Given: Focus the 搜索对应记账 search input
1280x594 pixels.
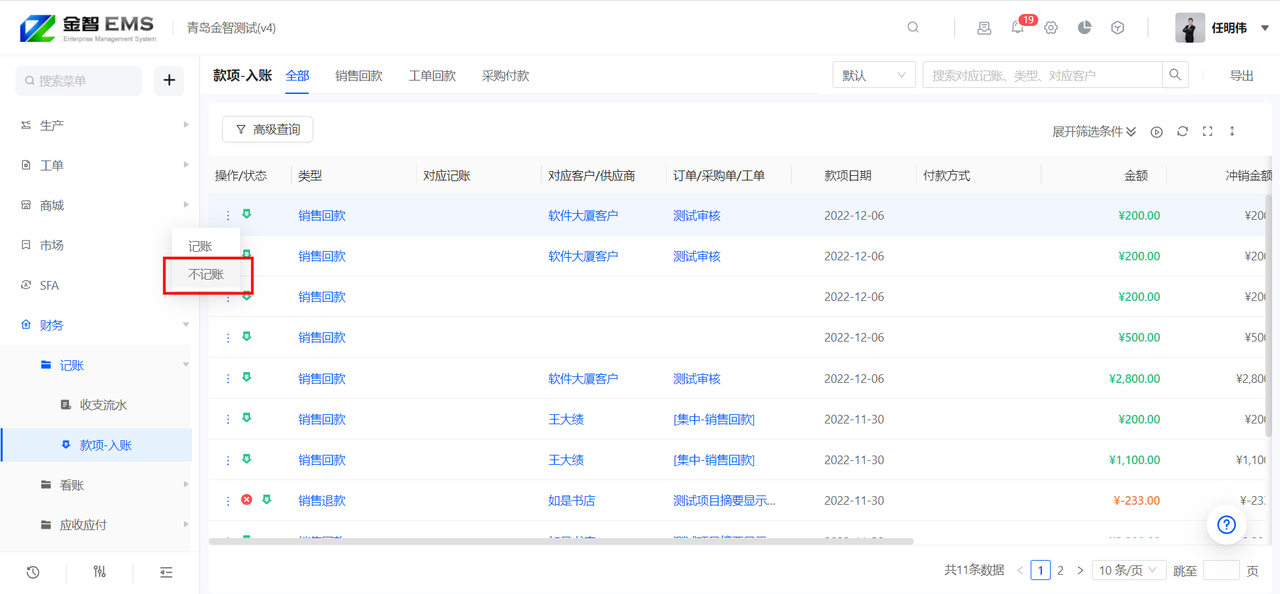Looking at the screenshot, I should 1042,75.
